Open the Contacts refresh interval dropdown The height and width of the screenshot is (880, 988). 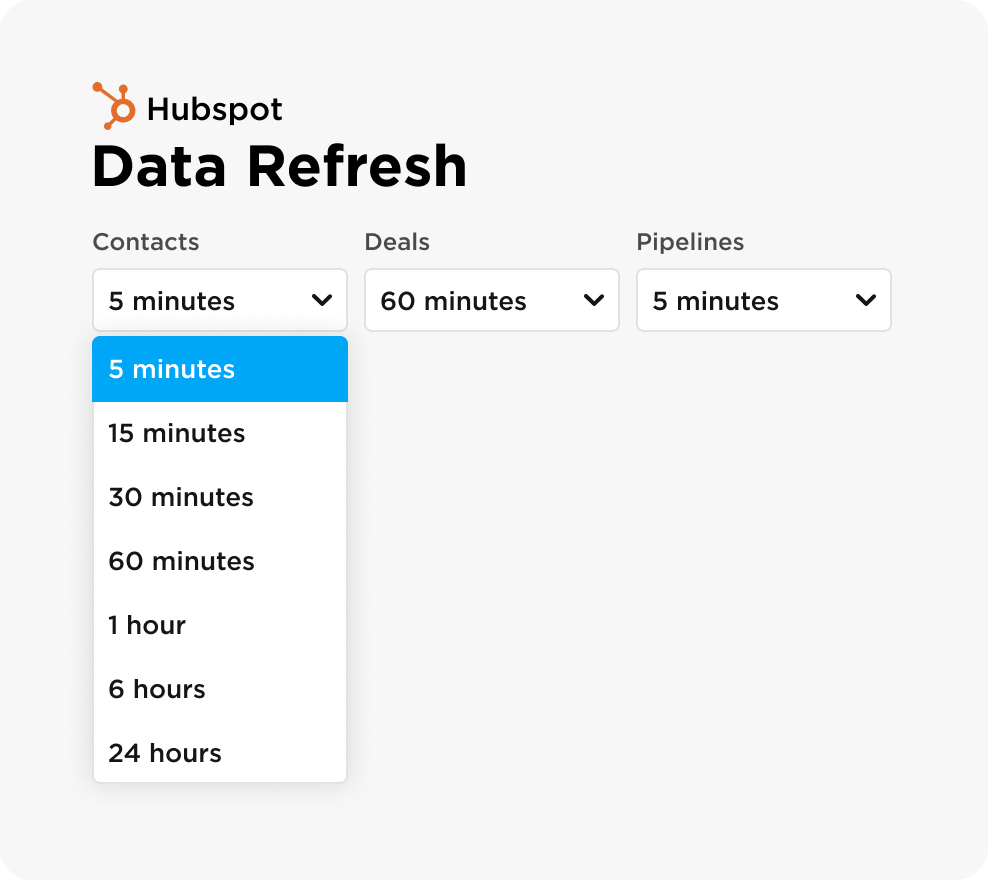219,300
